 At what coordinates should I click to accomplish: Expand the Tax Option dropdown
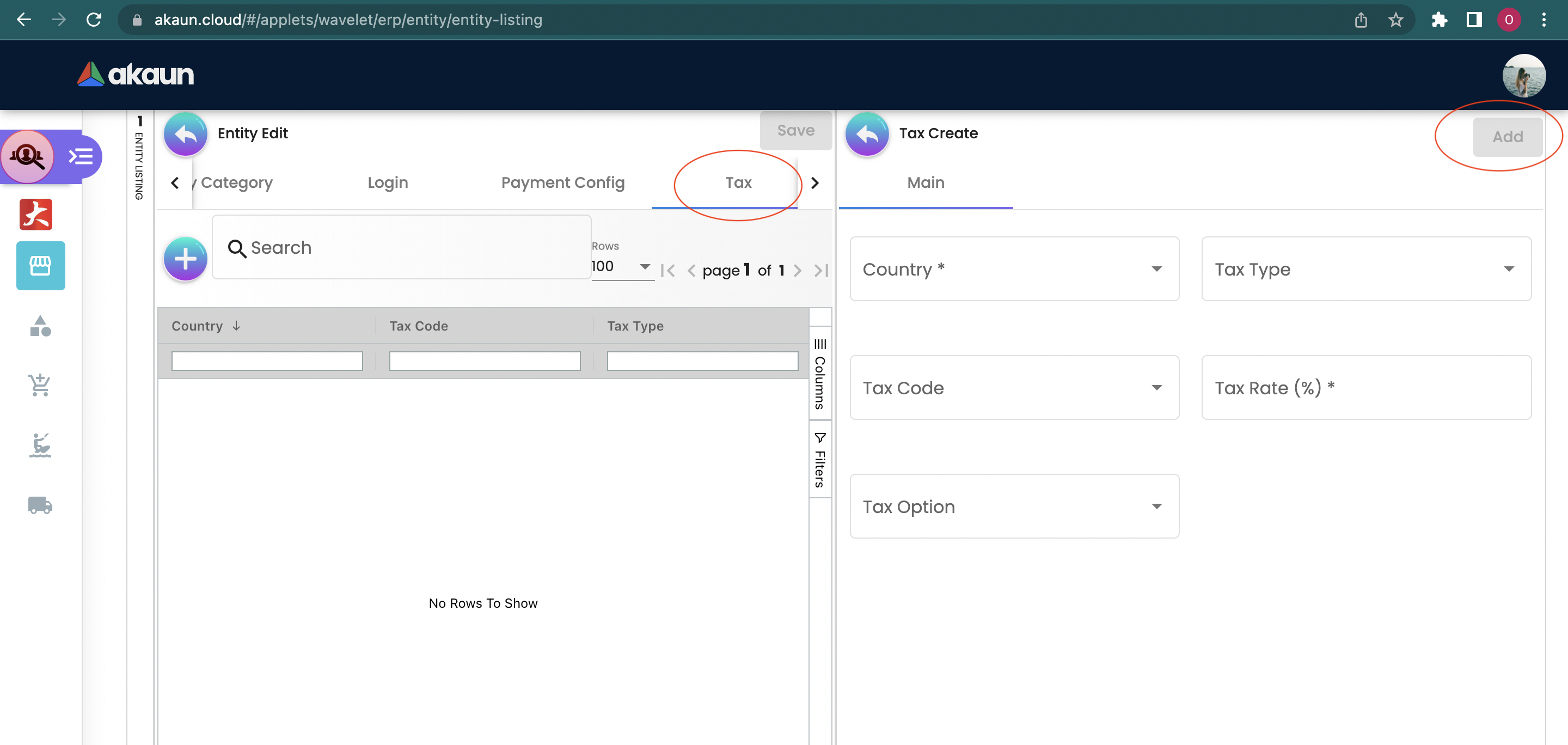tap(1014, 506)
